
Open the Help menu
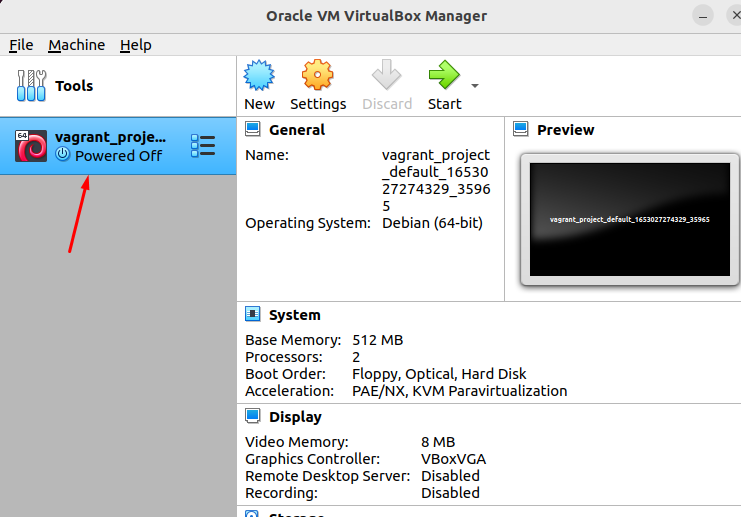(x=136, y=45)
